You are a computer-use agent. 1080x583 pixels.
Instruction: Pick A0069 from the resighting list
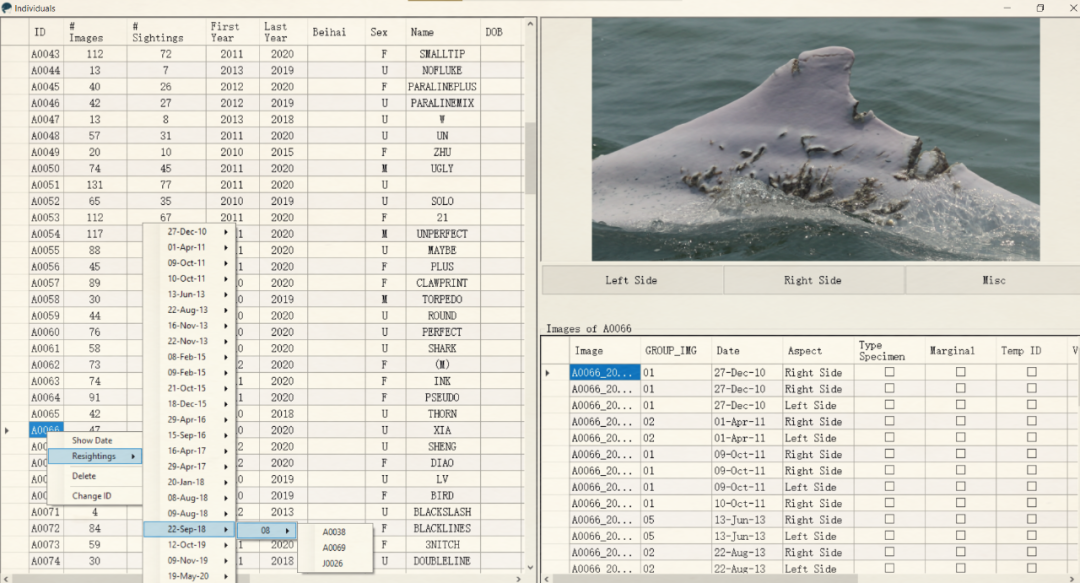tap(334, 548)
